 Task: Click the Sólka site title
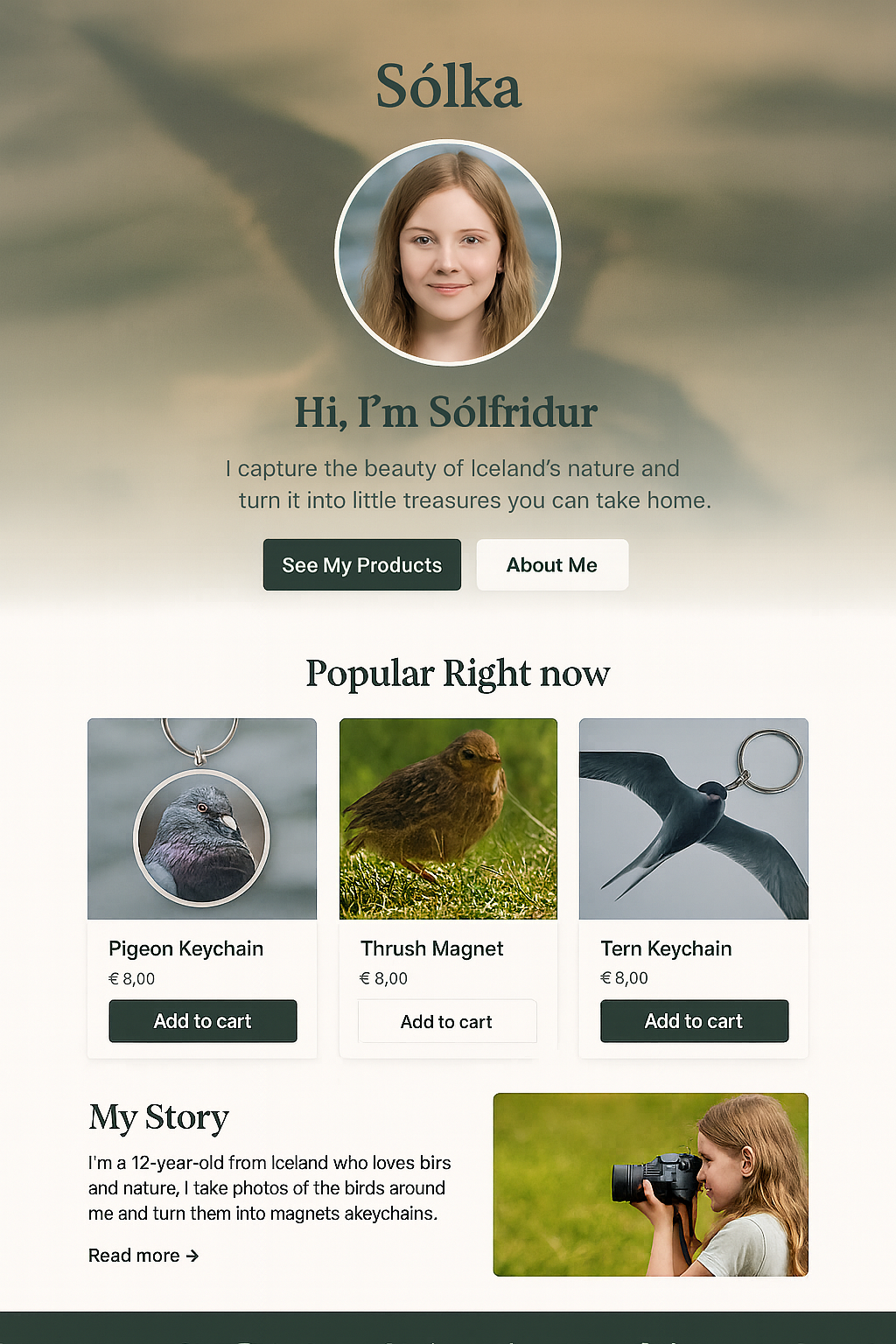pyautogui.click(x=448, y=87)
